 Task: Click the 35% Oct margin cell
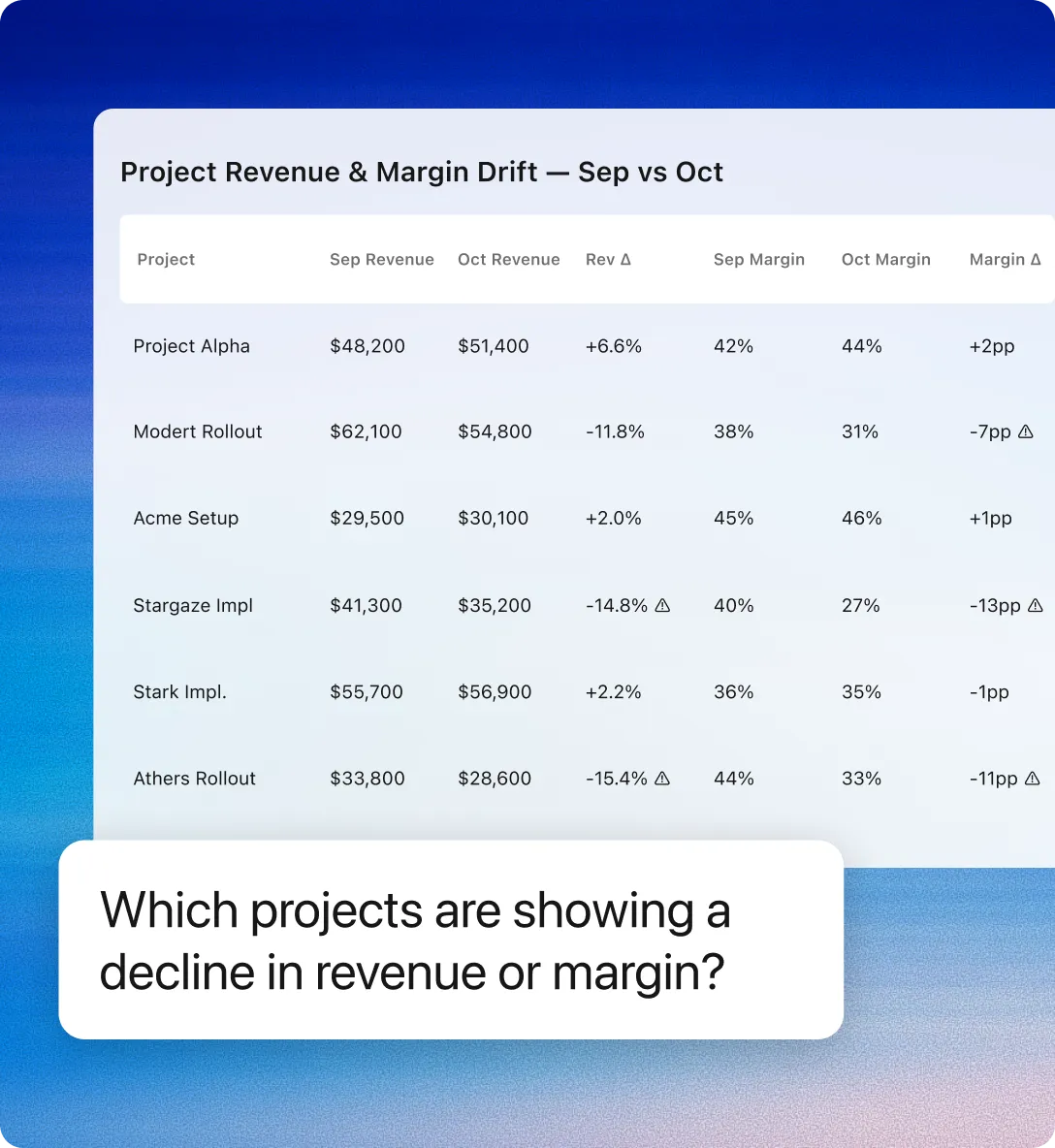point(862,691)
